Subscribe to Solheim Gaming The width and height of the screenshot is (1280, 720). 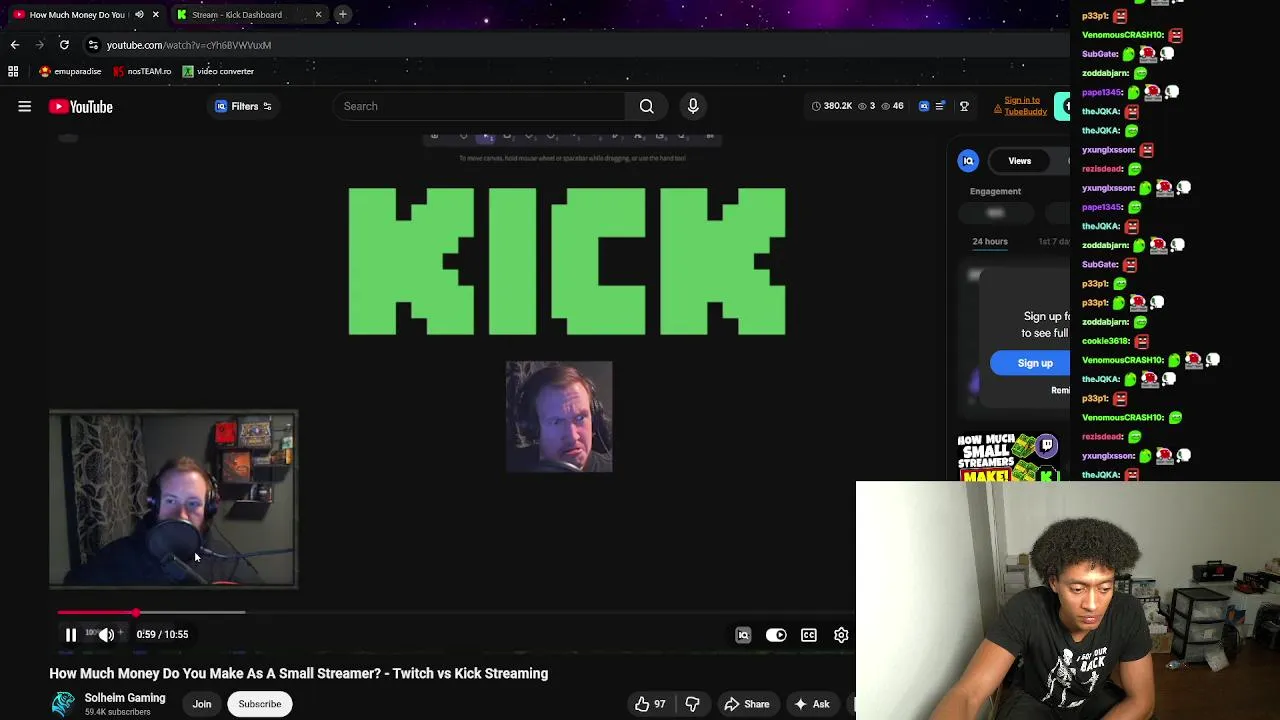(260, 704)
